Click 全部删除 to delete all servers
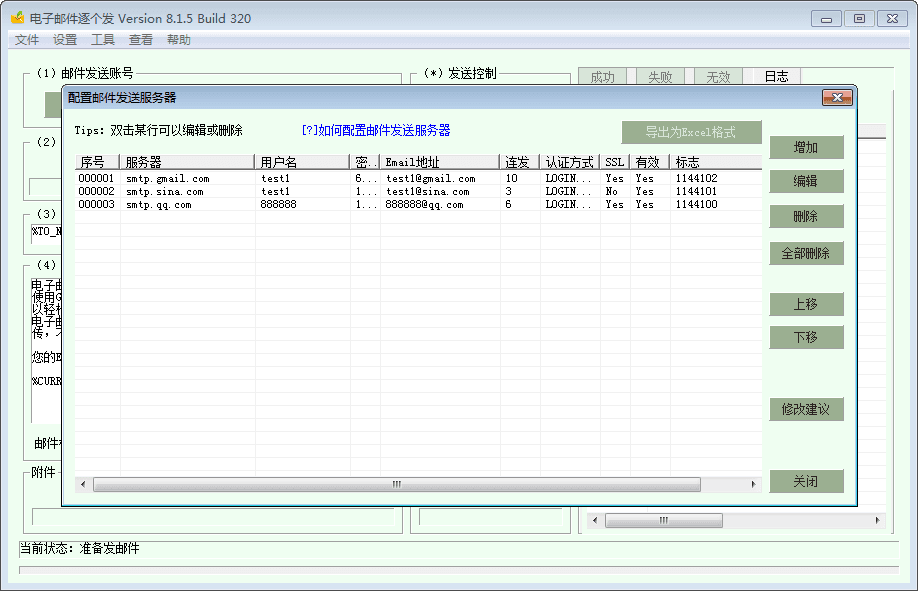 click(806, 253)
